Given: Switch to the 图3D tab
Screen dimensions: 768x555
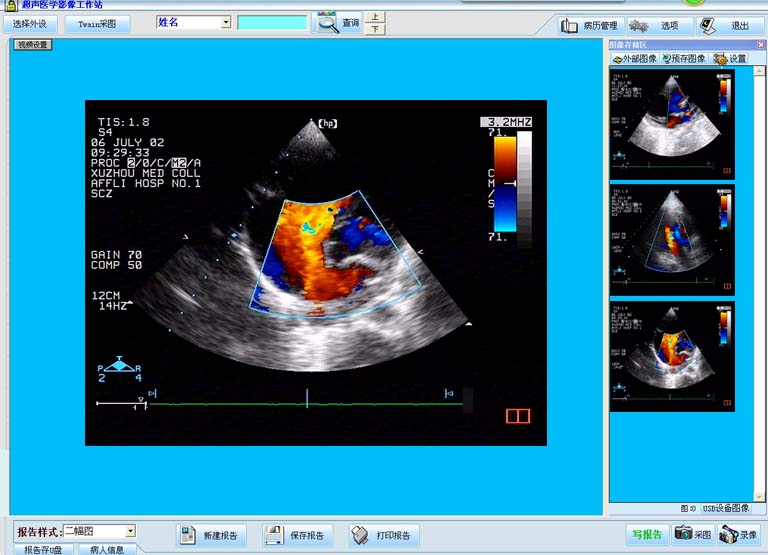Looking at the screenshot, I should 688,508.
